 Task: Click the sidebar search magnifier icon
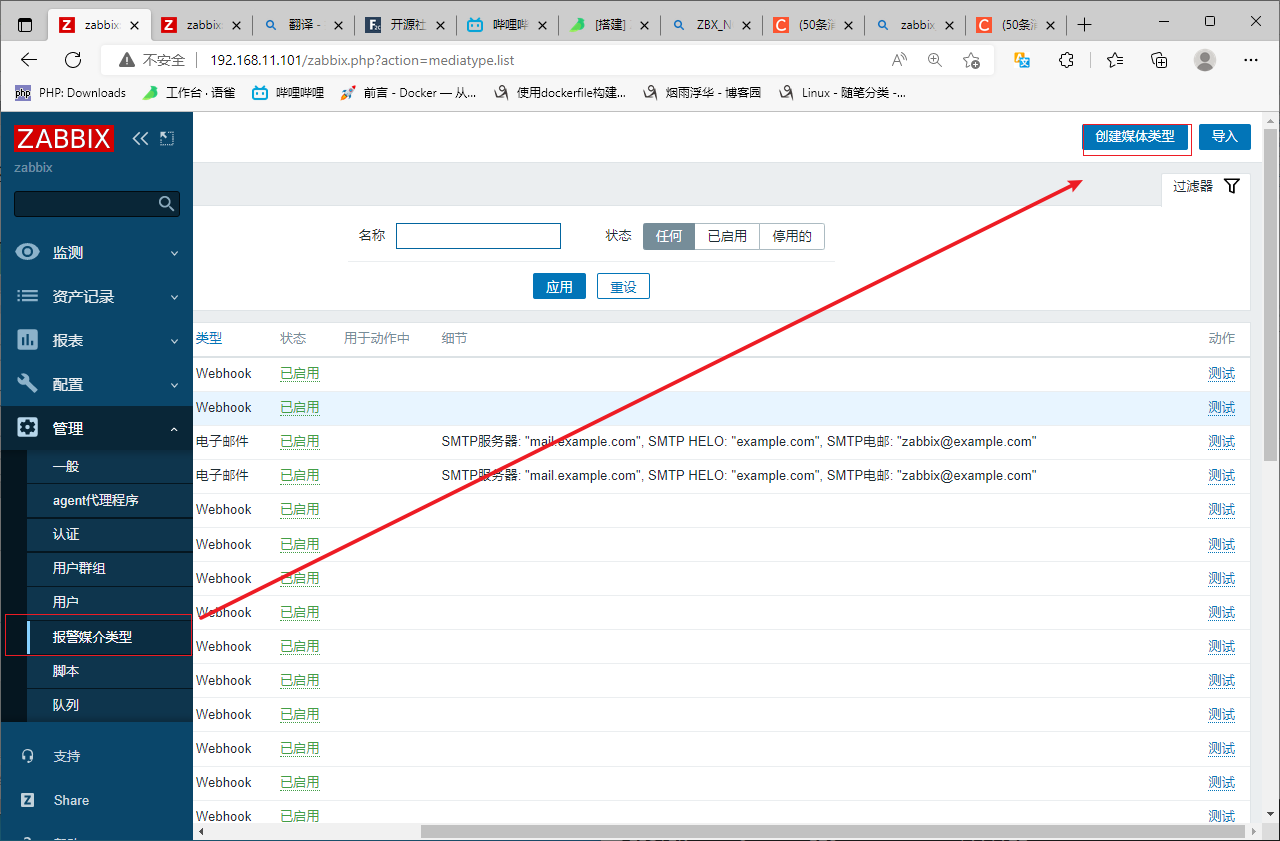point(167,204)
